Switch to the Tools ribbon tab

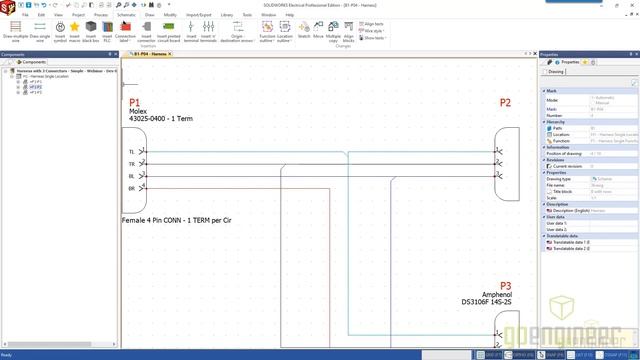coord(247,15)
